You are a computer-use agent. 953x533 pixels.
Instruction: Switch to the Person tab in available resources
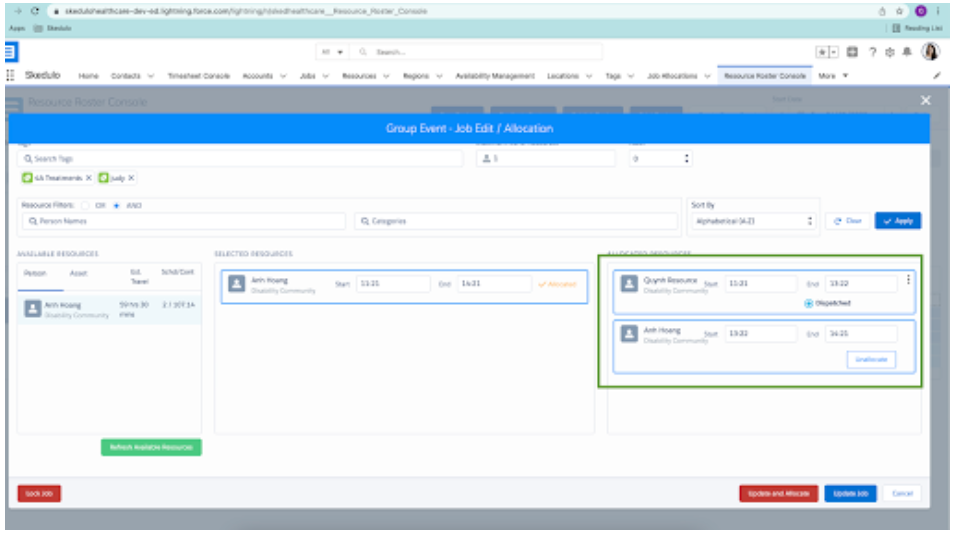(35, 273)
